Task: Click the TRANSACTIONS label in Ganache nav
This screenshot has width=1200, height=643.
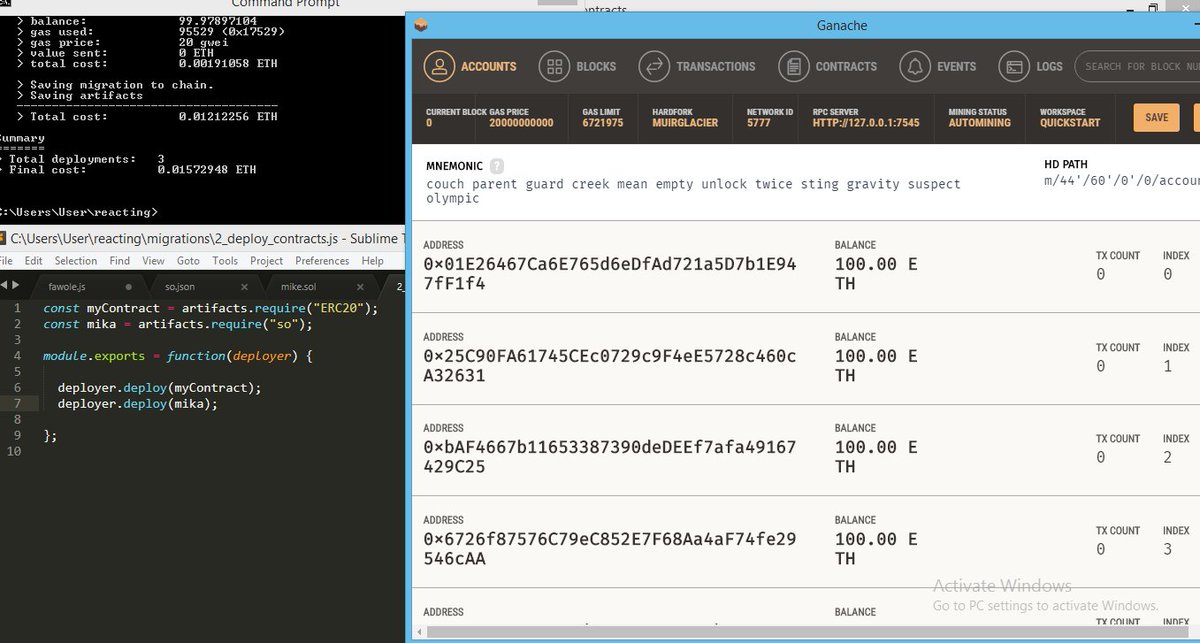Action: 716,66
